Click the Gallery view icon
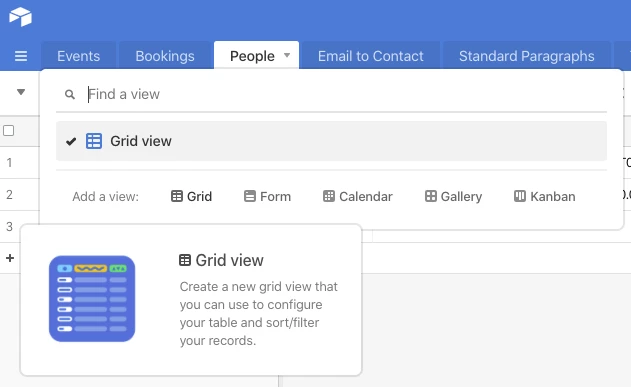 pyautogui.click(x=431, y=196)
